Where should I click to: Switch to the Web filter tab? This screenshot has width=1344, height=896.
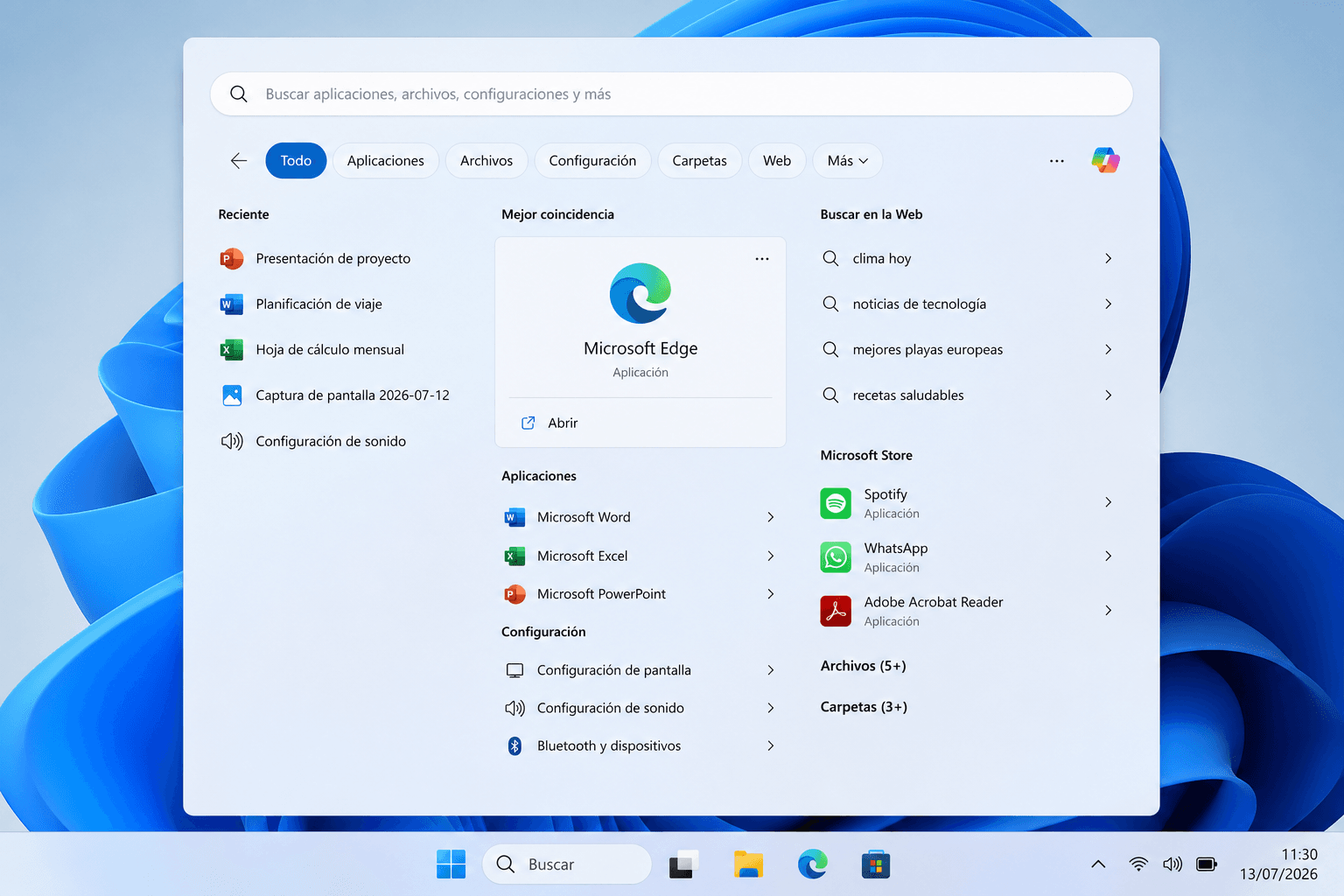[777, 161]
